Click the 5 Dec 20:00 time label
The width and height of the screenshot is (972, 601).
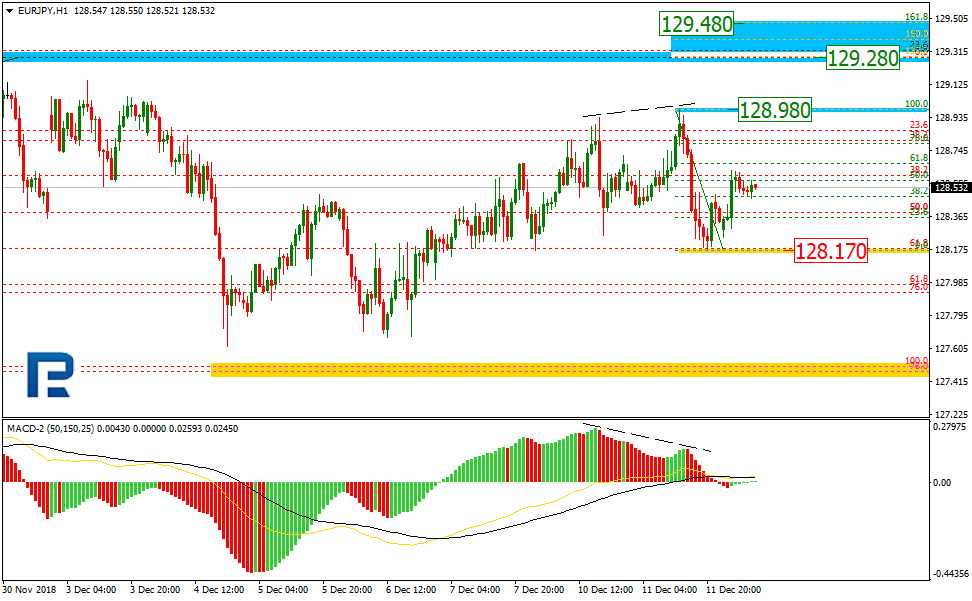(347, 589)
